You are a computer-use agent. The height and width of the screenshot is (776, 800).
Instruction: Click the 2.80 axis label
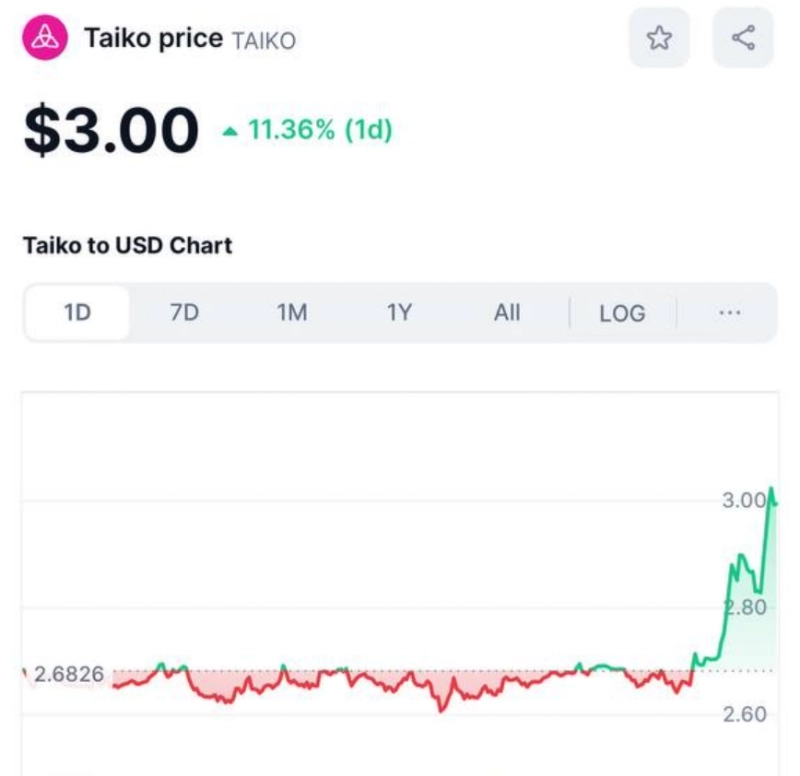tap(745, 608)
